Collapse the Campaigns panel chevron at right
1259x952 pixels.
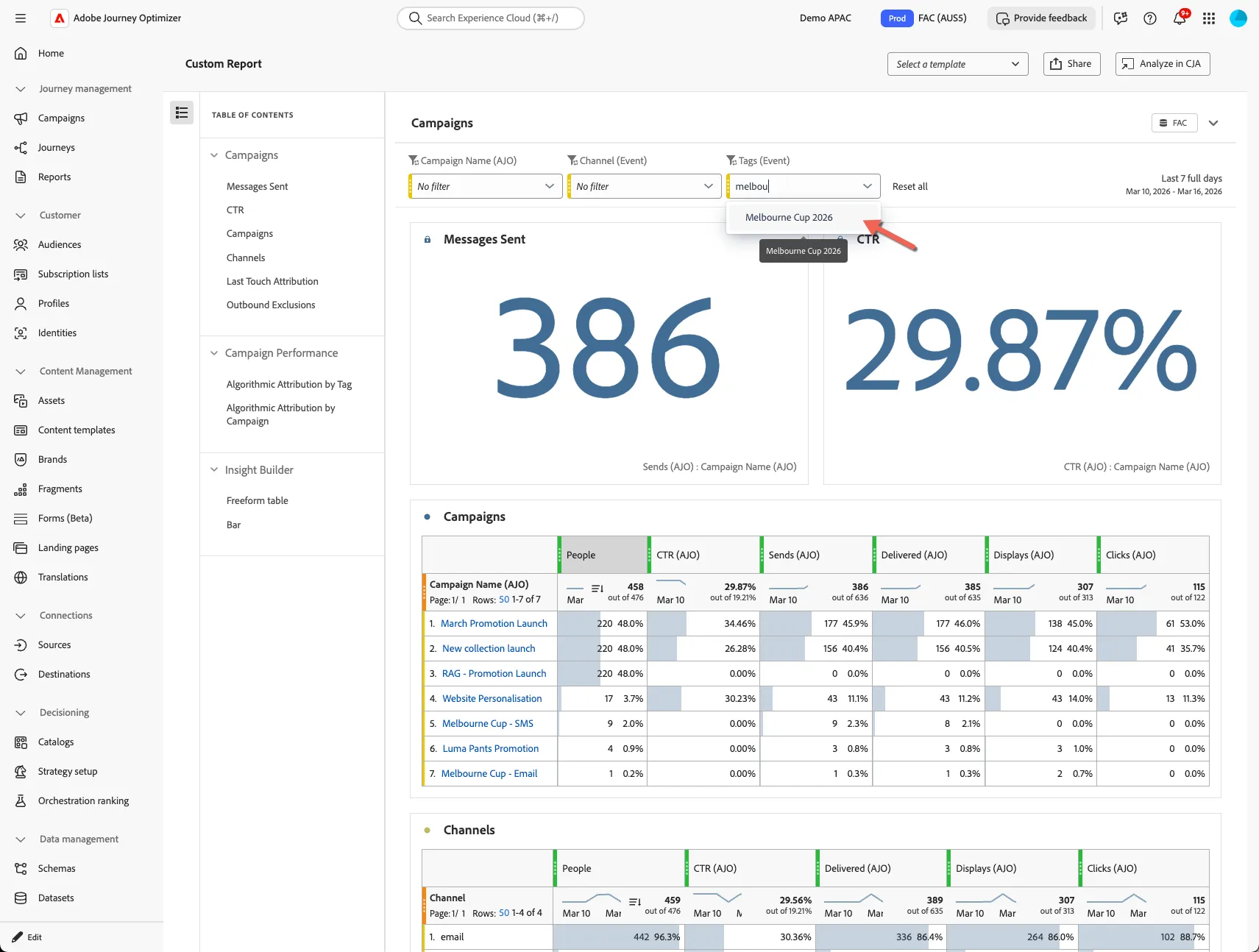1213,123
